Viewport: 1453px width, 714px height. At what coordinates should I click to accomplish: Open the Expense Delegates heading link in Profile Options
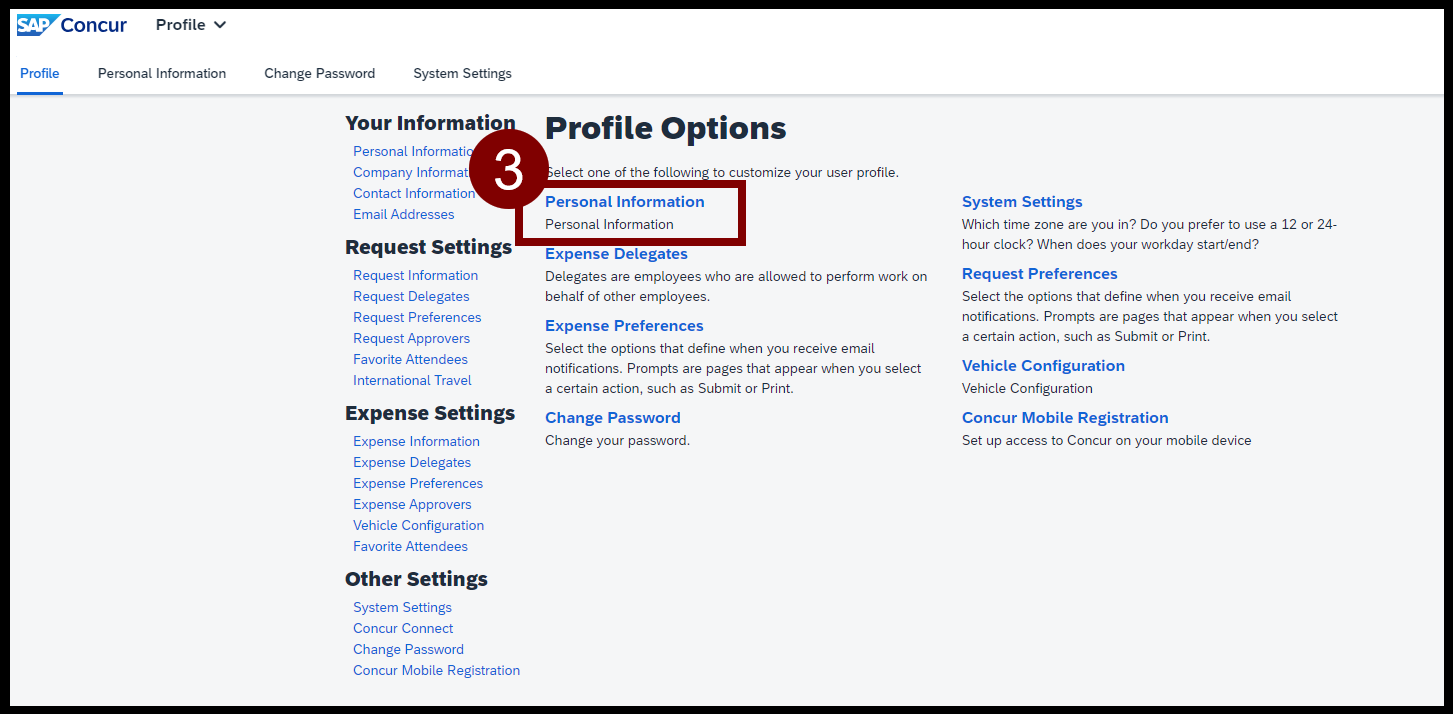pos(616,254)
